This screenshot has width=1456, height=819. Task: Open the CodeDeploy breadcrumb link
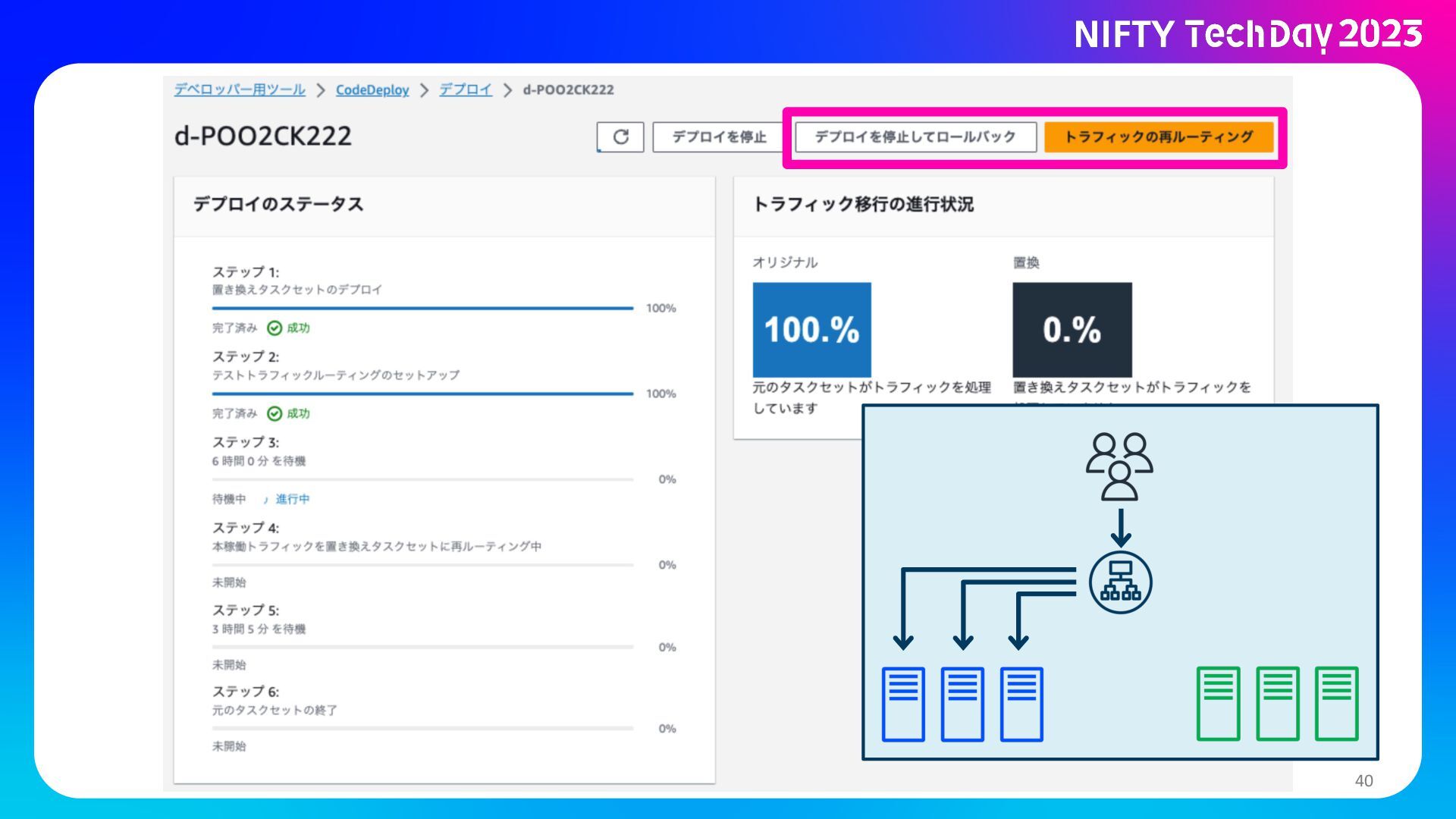(372, 90)
